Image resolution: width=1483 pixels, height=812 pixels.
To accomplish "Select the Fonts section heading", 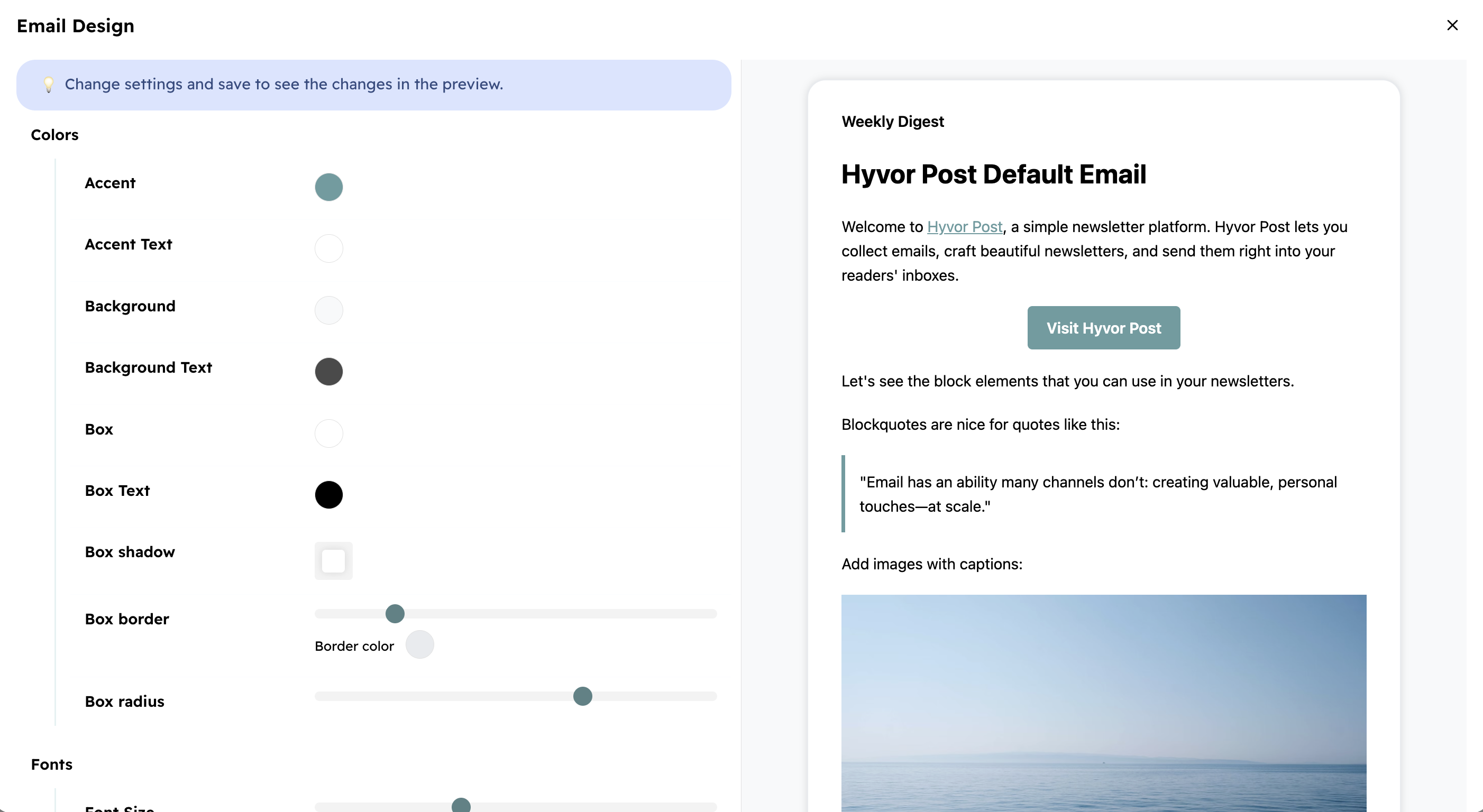I will pos(51,764).
